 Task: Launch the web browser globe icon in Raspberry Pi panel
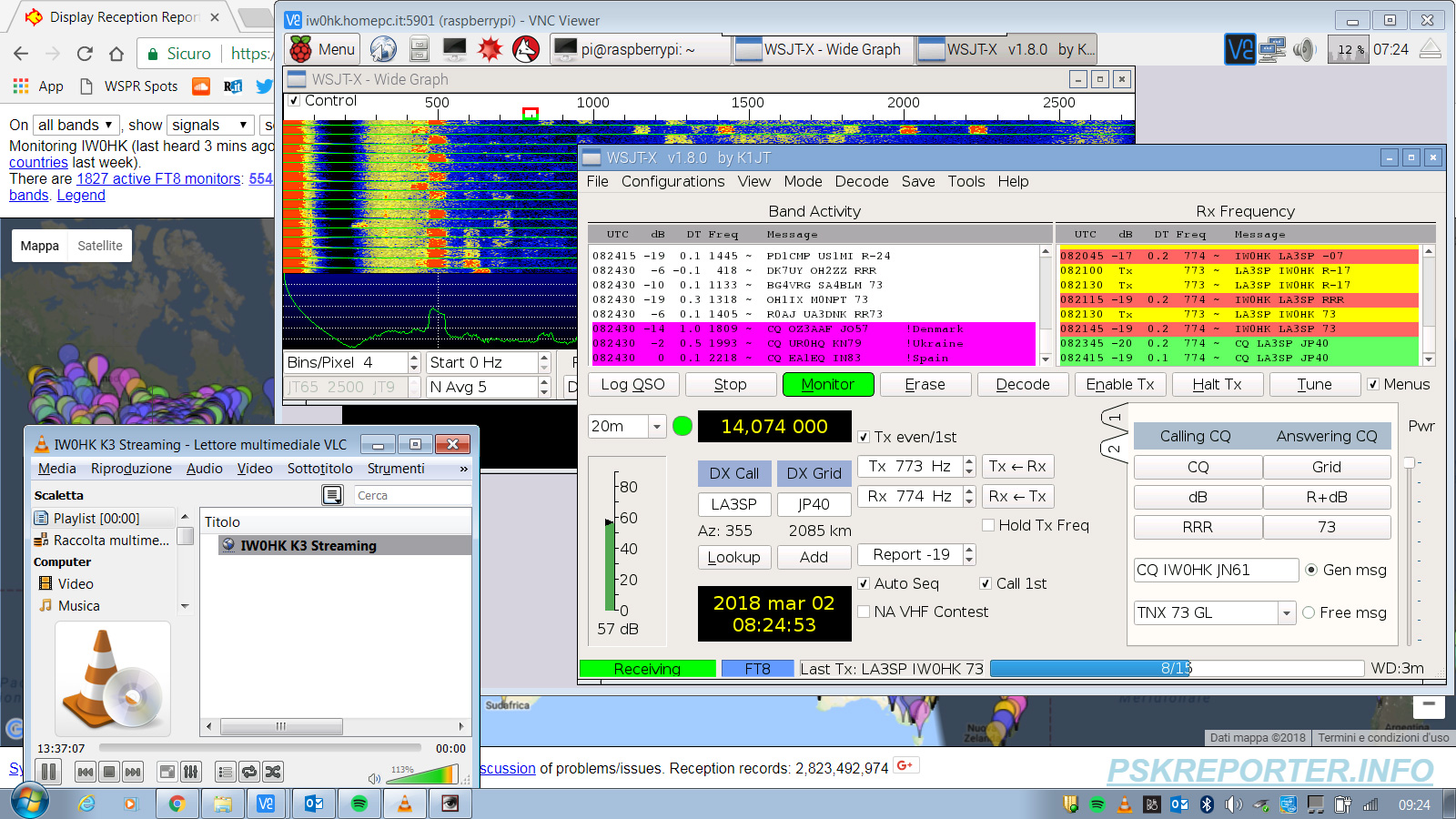tap(383, 49)
